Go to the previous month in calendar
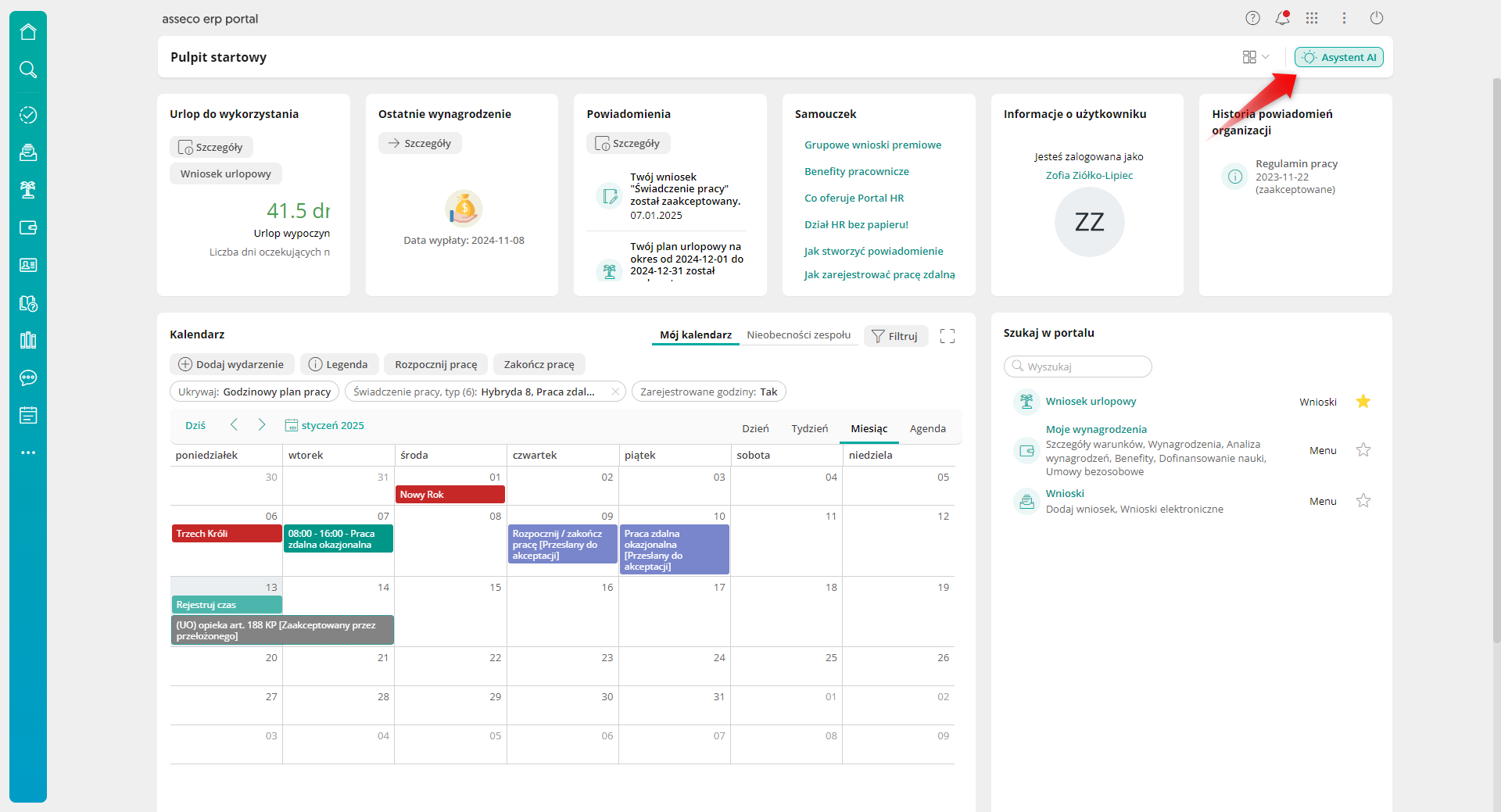Screen dimensions: 1501x812 coord(234,424)
